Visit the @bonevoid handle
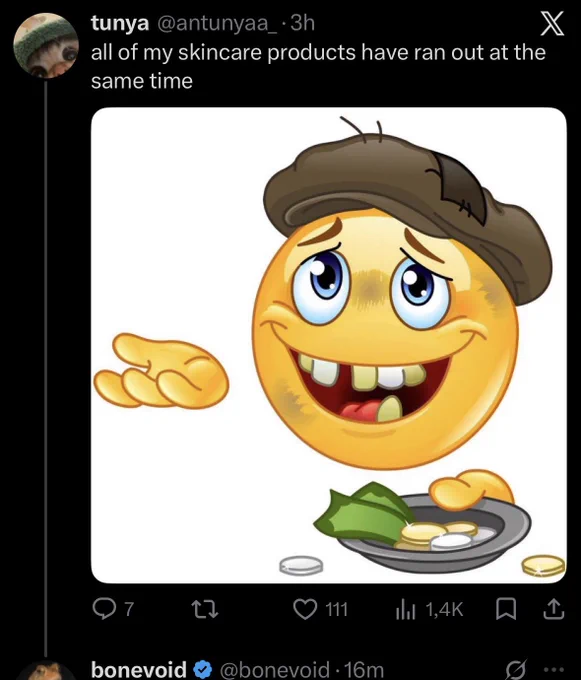 point(274,670)
